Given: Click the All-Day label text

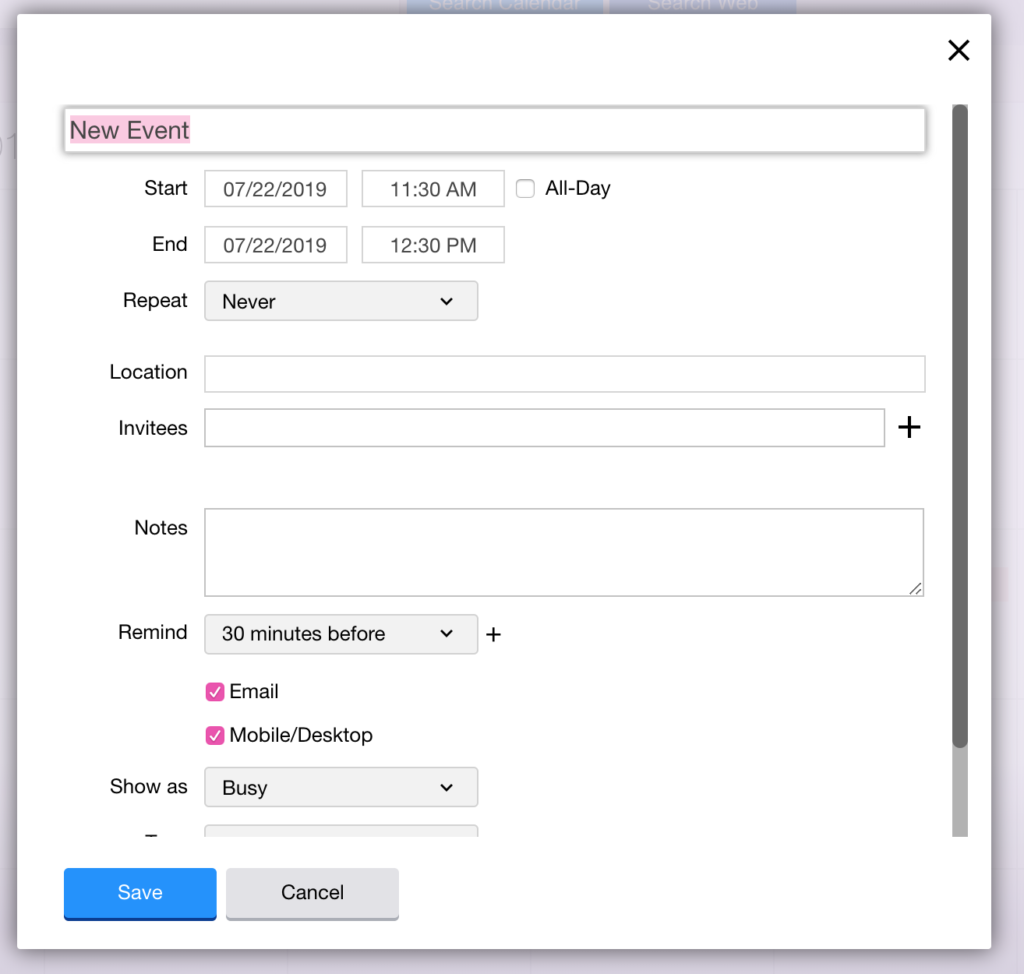Looking at the screenshot, I should tap(578, 188).
